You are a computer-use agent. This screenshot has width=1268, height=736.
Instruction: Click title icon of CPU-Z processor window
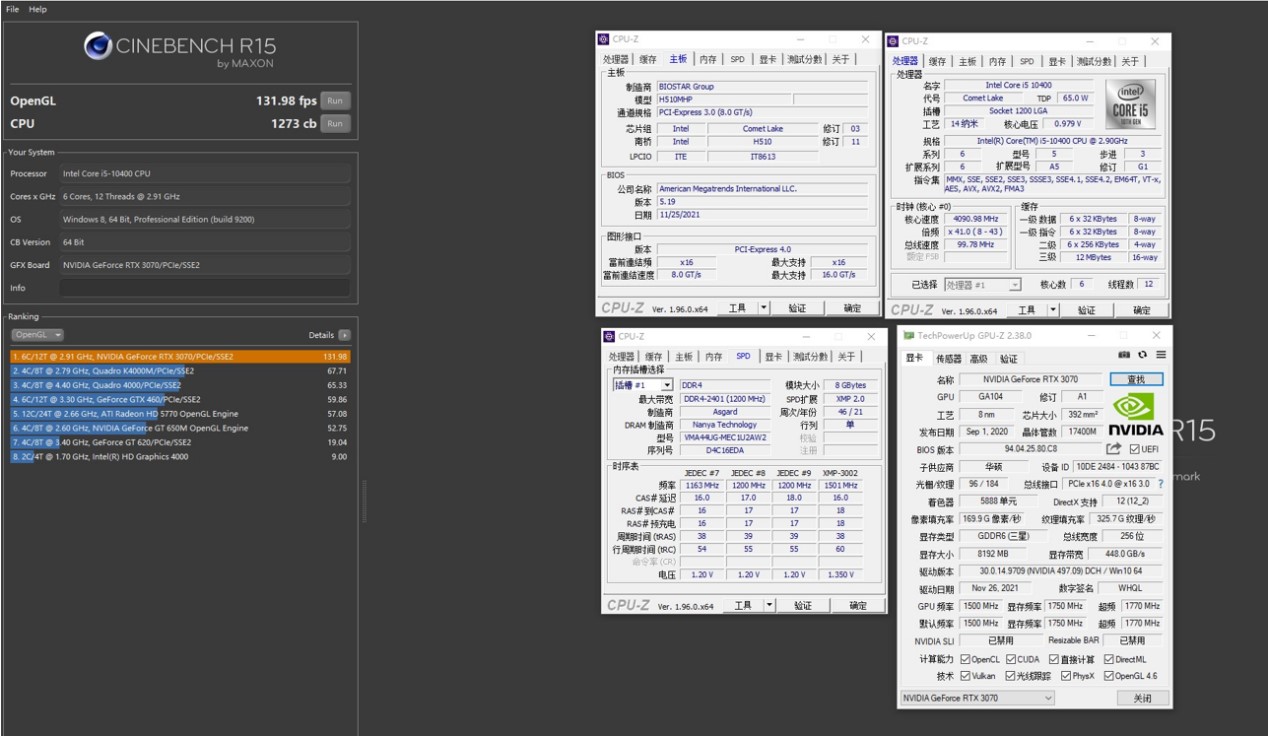point(892,41)
